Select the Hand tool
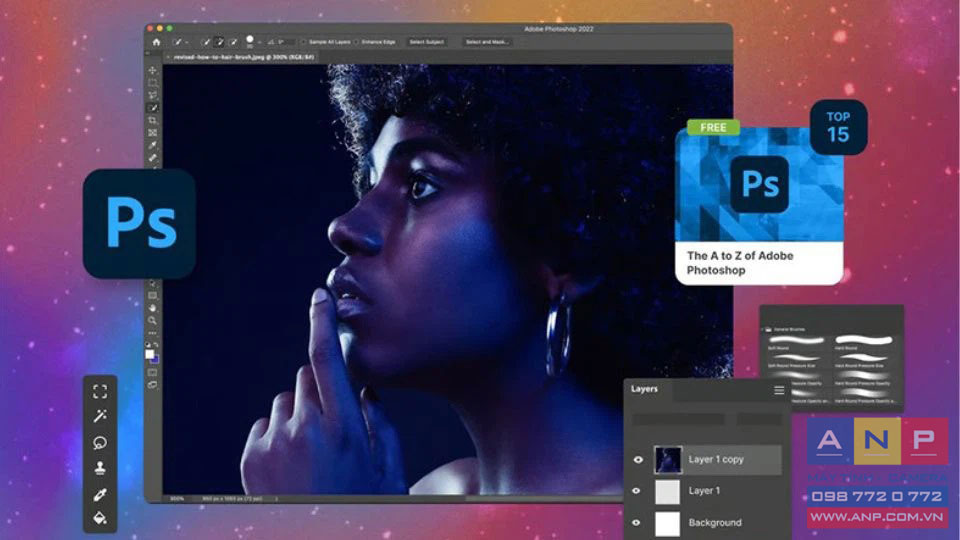The height and width of the screenshot is (540, 960). point(152,308)
